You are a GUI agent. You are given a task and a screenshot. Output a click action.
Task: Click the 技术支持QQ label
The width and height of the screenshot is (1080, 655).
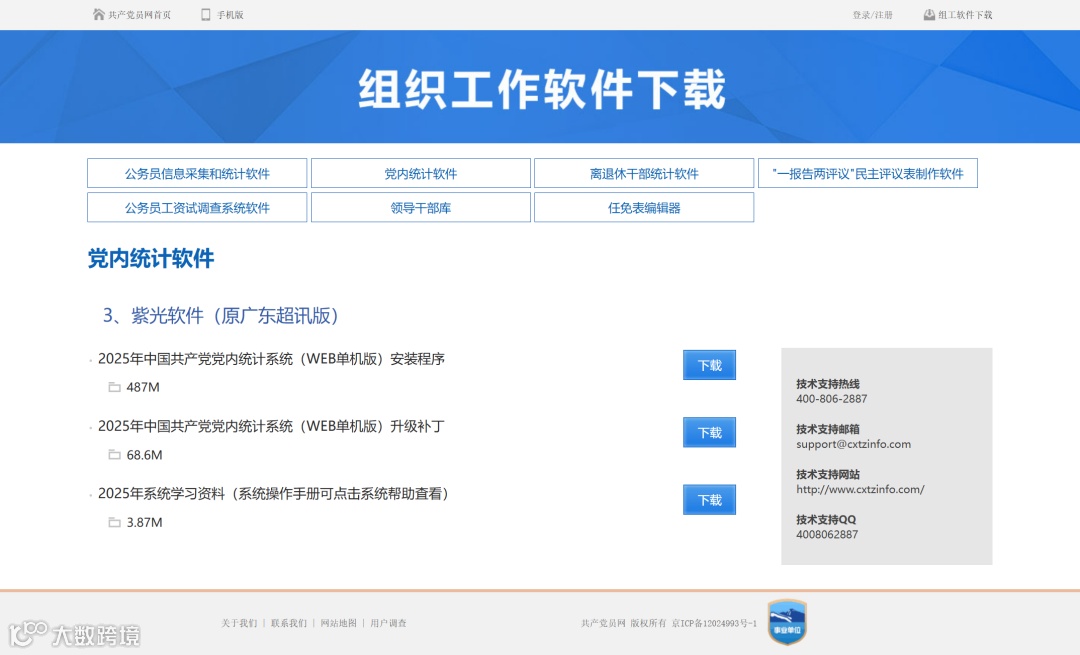point(826,519)
